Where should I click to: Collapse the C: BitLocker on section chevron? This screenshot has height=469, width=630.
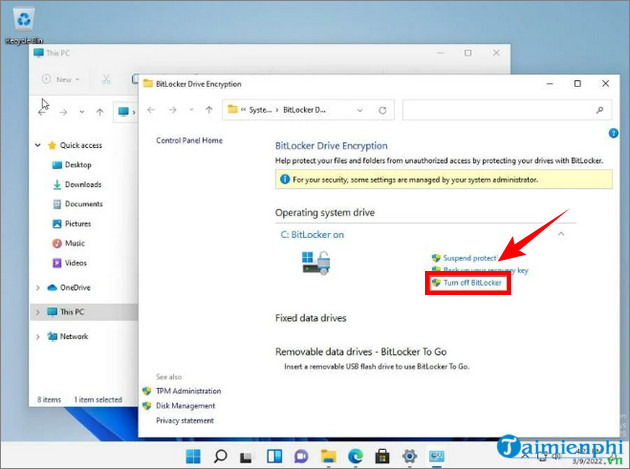click(561, 233)
